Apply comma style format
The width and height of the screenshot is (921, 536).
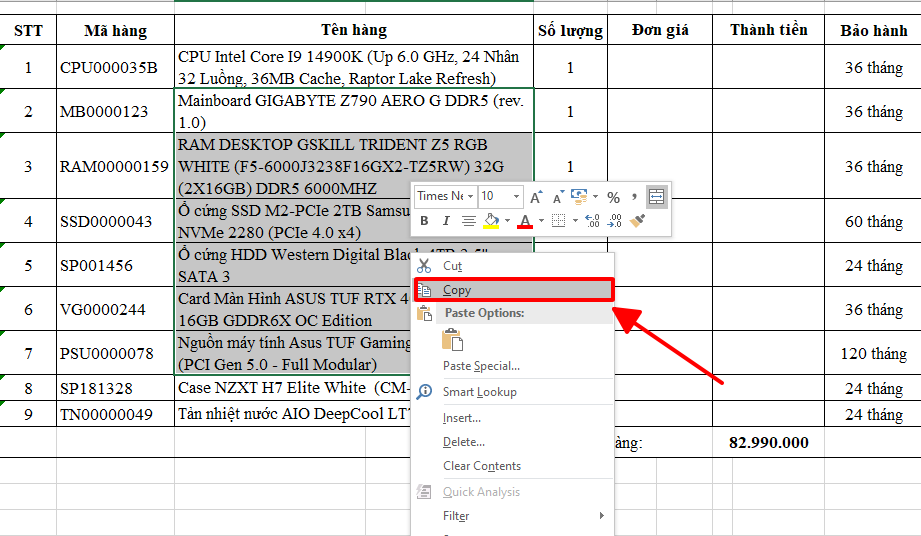(x=634, y=197)
